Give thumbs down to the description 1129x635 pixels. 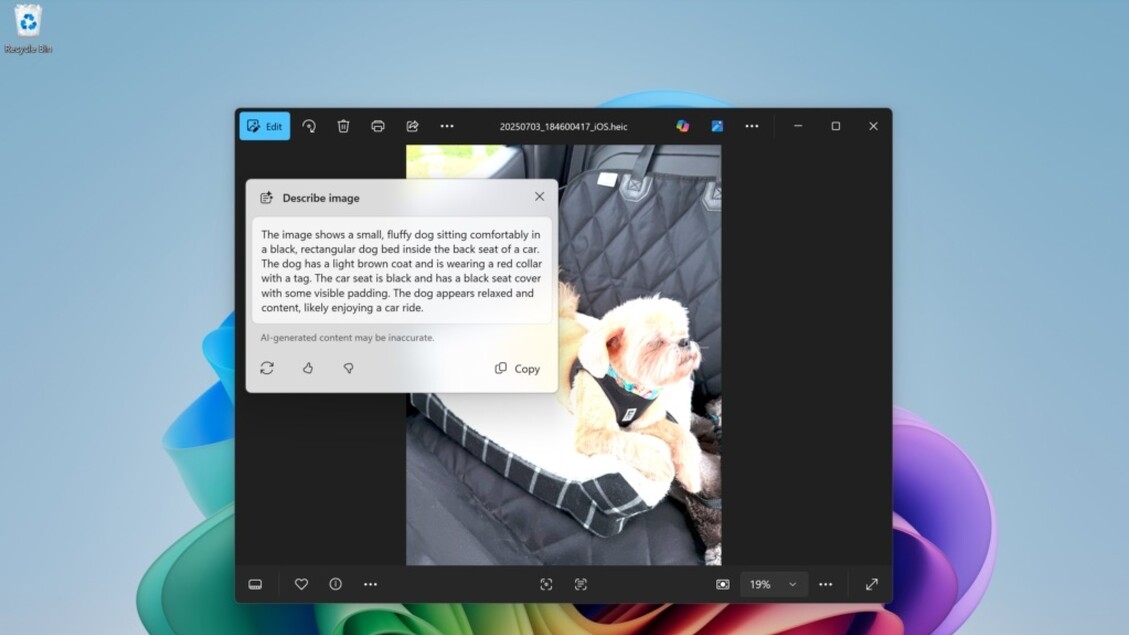[x=348, y=368]
